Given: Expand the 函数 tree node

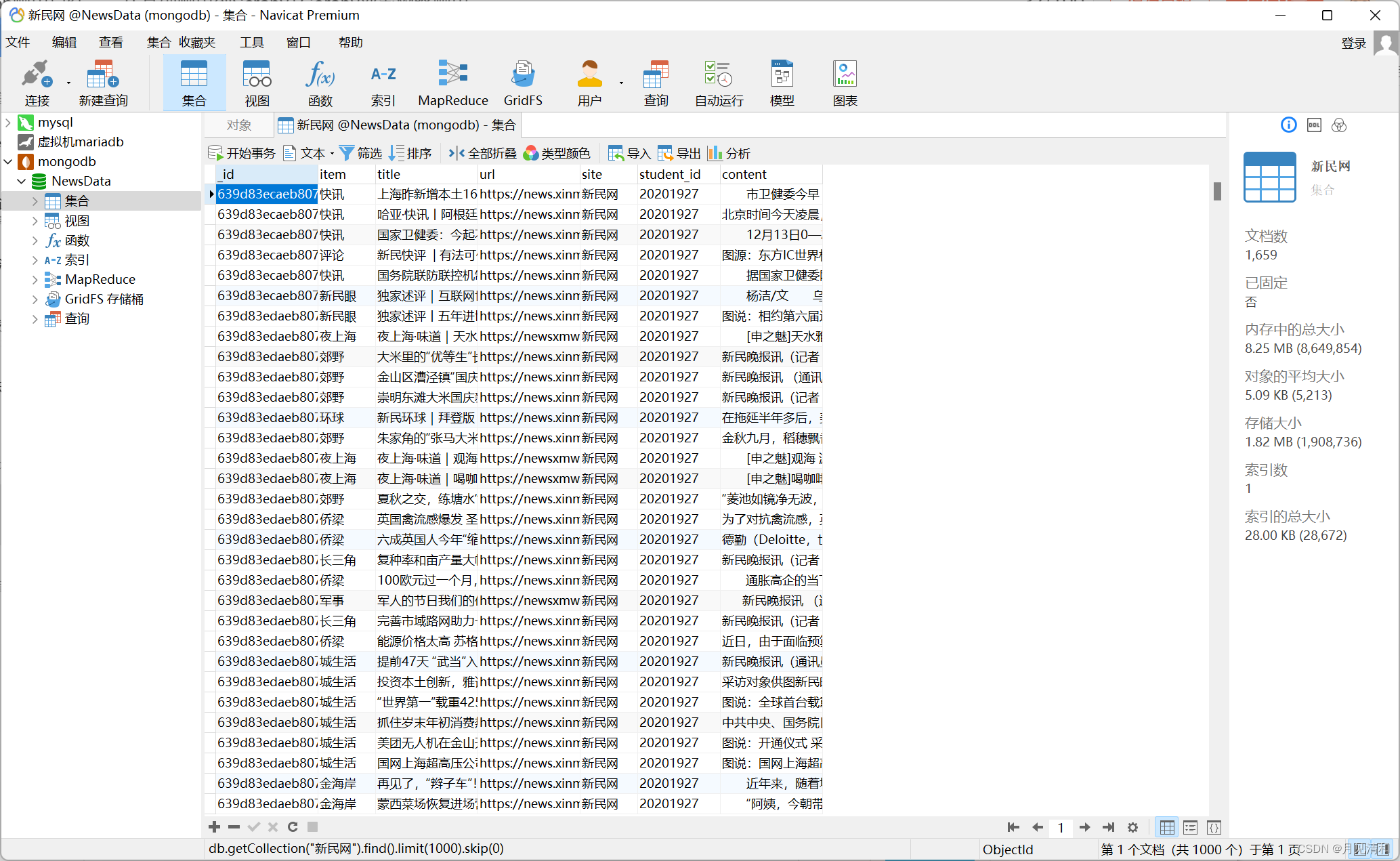Looking at the screenshot, I should pos(35,240).
